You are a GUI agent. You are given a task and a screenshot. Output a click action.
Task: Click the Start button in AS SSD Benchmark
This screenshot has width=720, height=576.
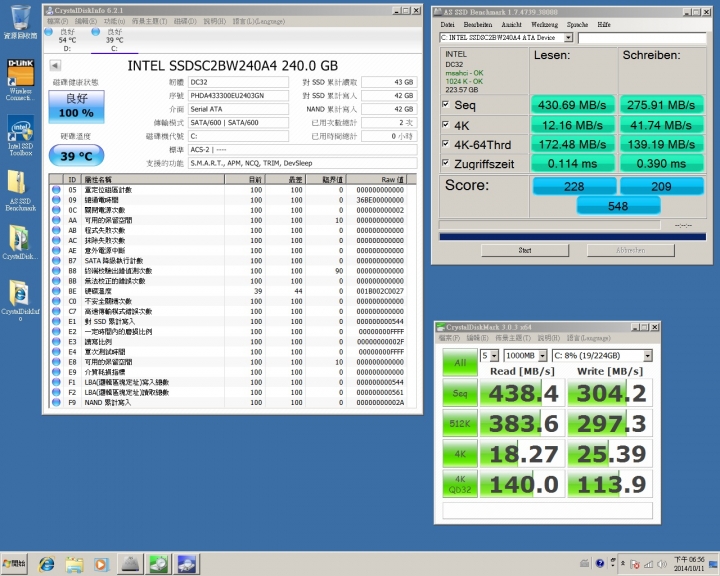[x=525, y=250]
